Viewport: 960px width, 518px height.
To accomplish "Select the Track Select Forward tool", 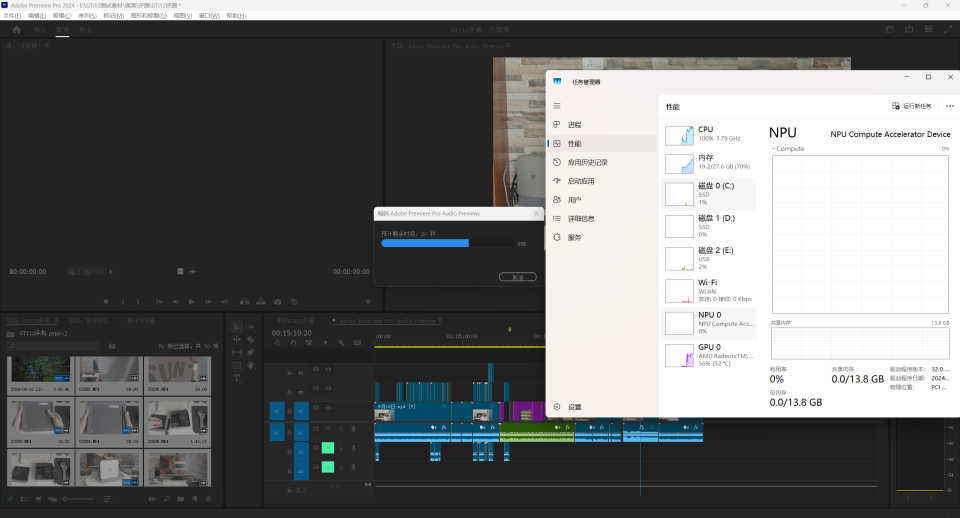I will (x=251, y=328).
